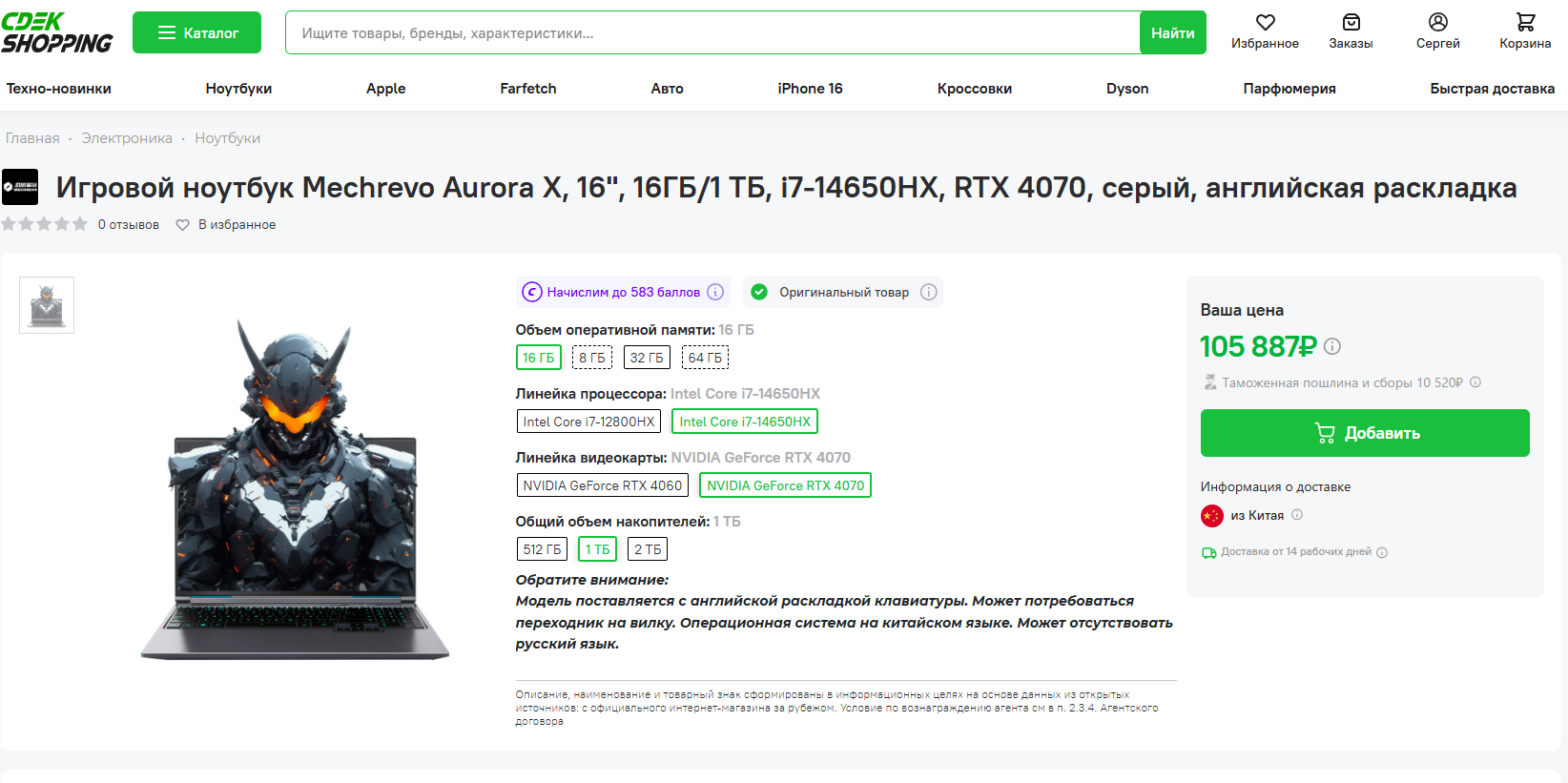Click the delivery truck icon

pyautogui.click(x=1208, y=552)
